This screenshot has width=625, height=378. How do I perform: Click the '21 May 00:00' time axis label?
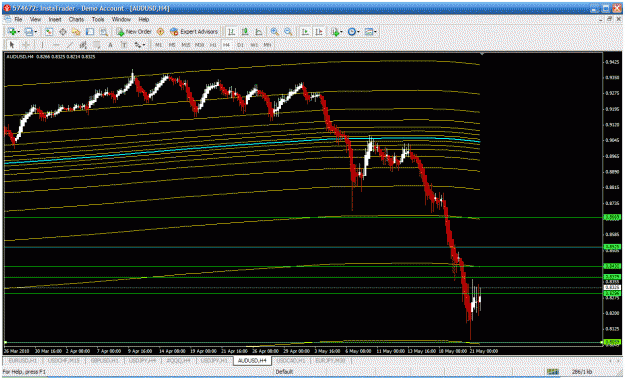click(x=483, y=351)
